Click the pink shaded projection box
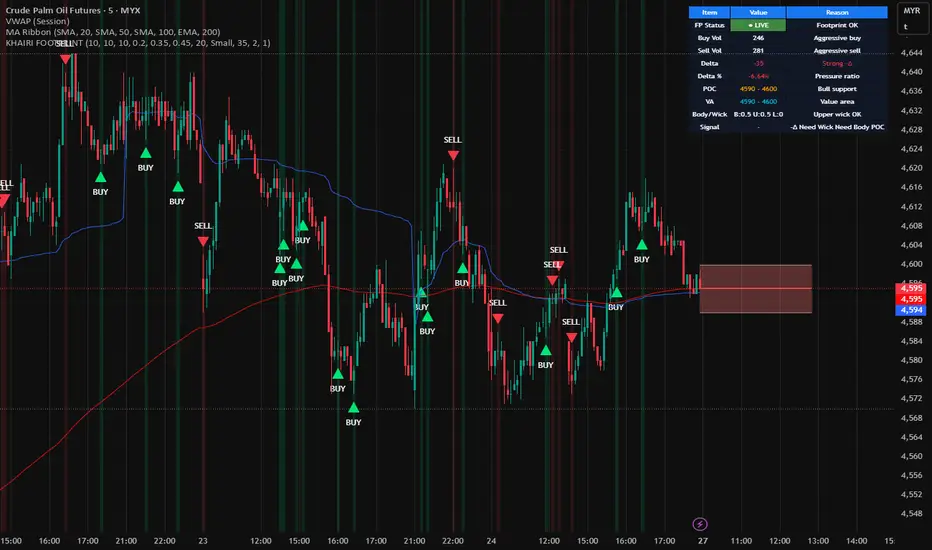 pos(755,288)
